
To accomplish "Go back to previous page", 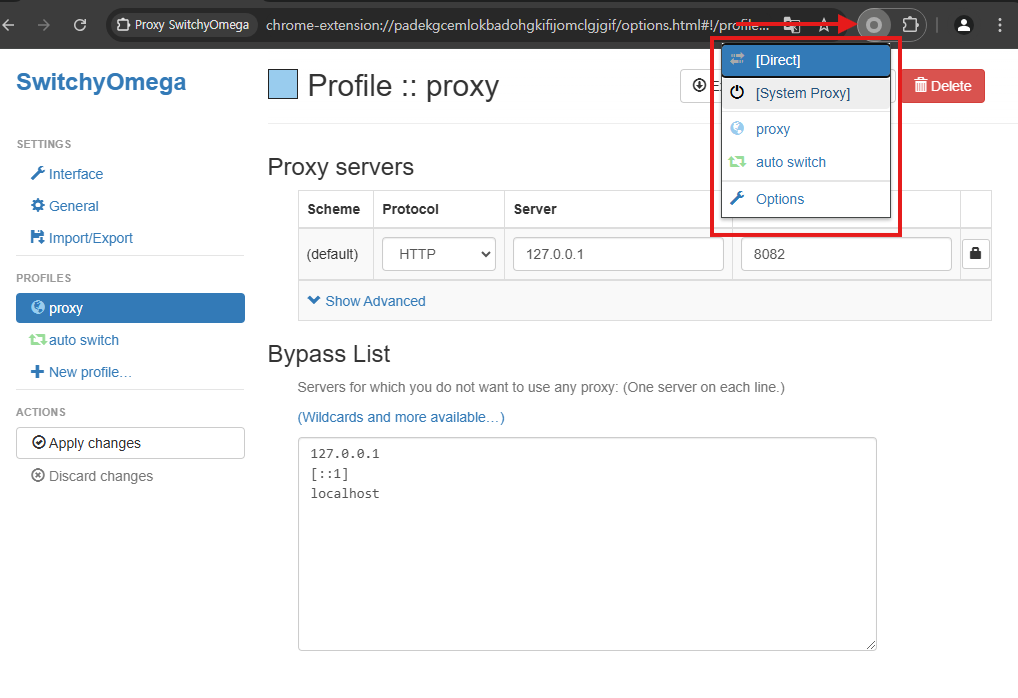I will (x=9, y=25).
